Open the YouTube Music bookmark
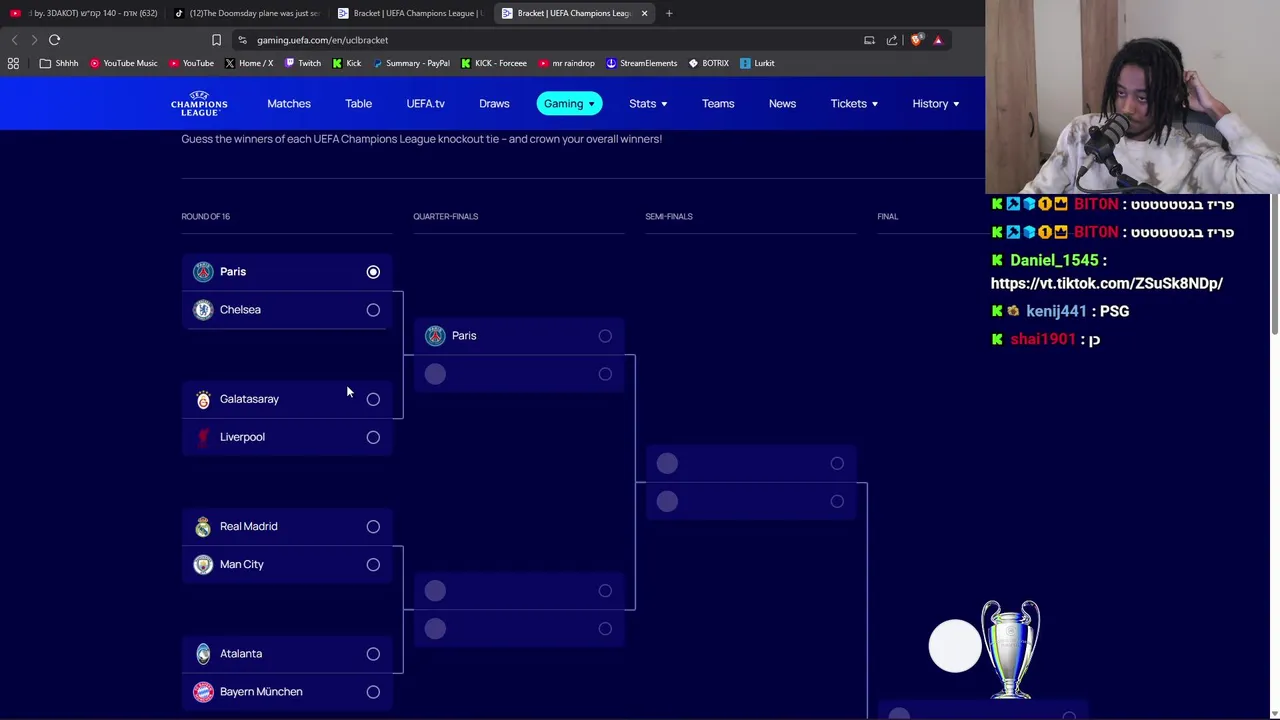Image resolution: width=1280 pixels, height=720 pixels. [124, 63]
